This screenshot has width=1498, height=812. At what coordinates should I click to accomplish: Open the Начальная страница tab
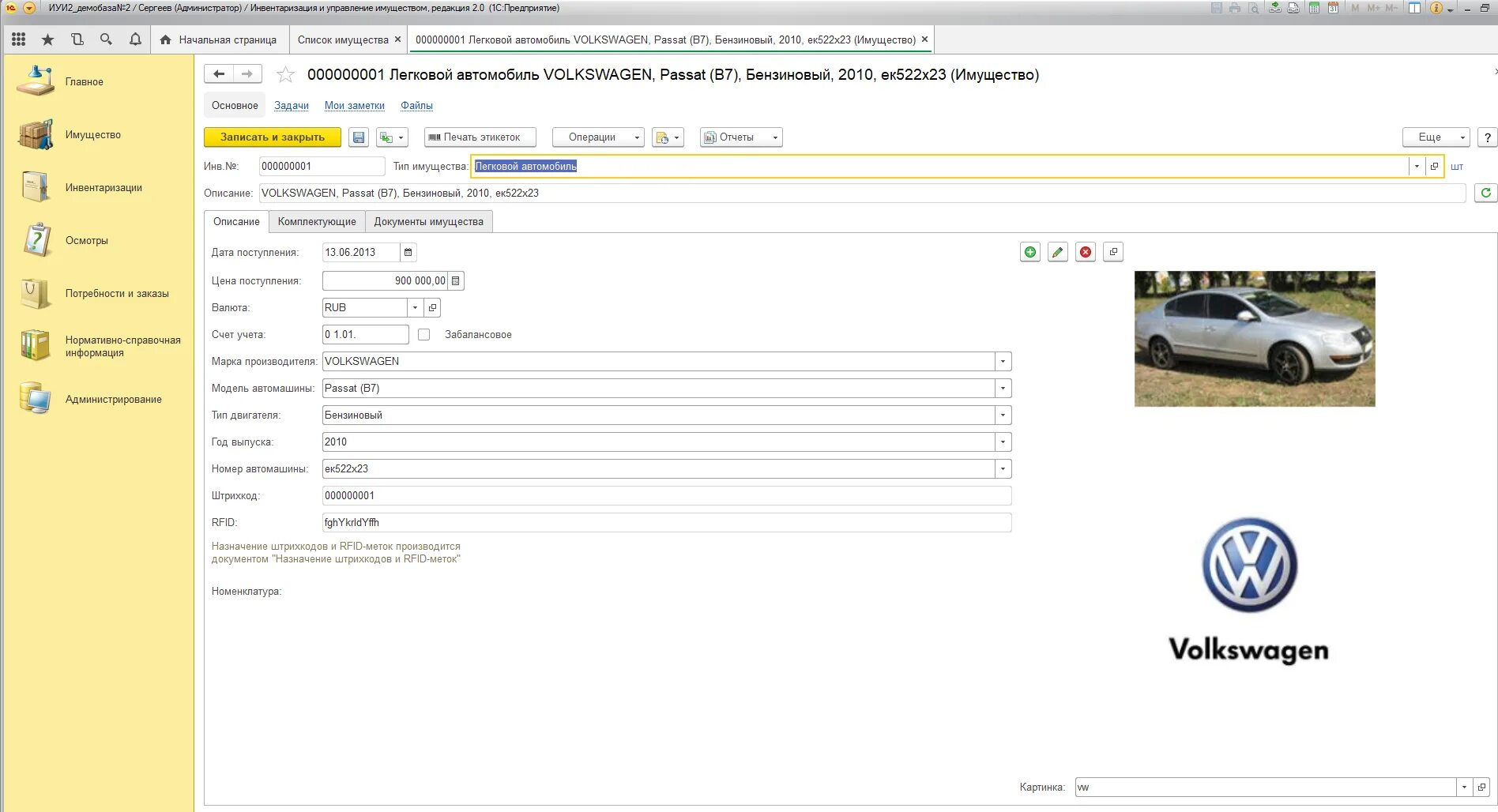point(218,39)
